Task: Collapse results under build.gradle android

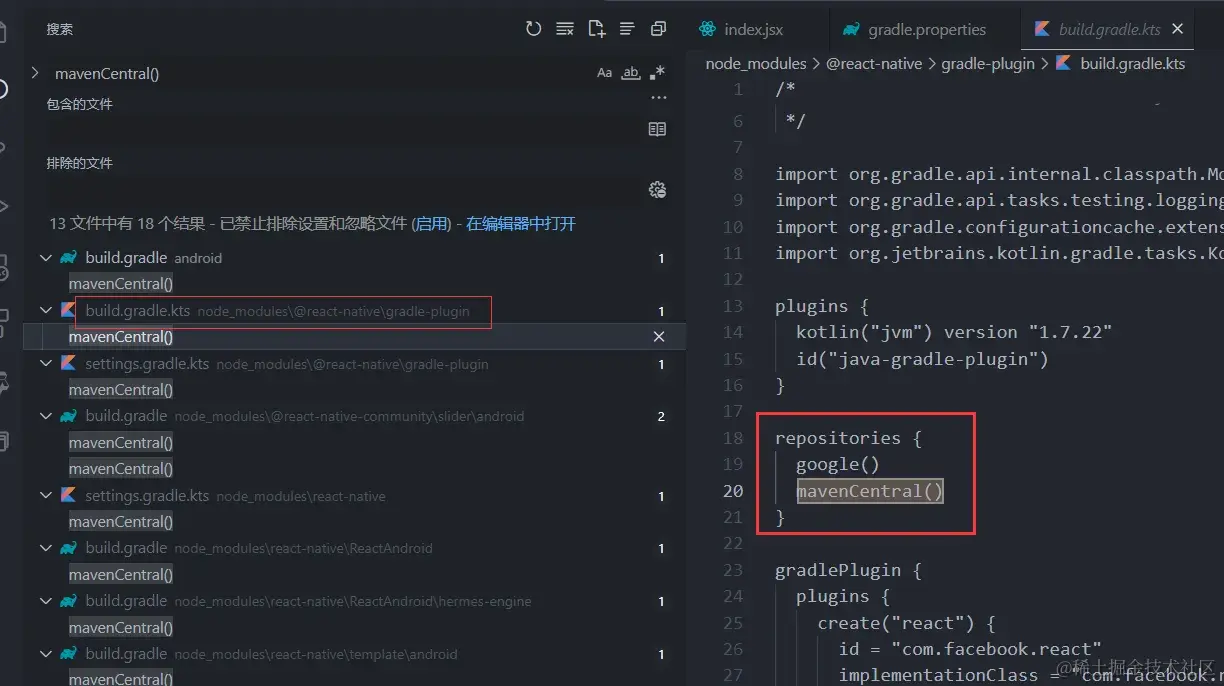Action: tap(45, 257)
